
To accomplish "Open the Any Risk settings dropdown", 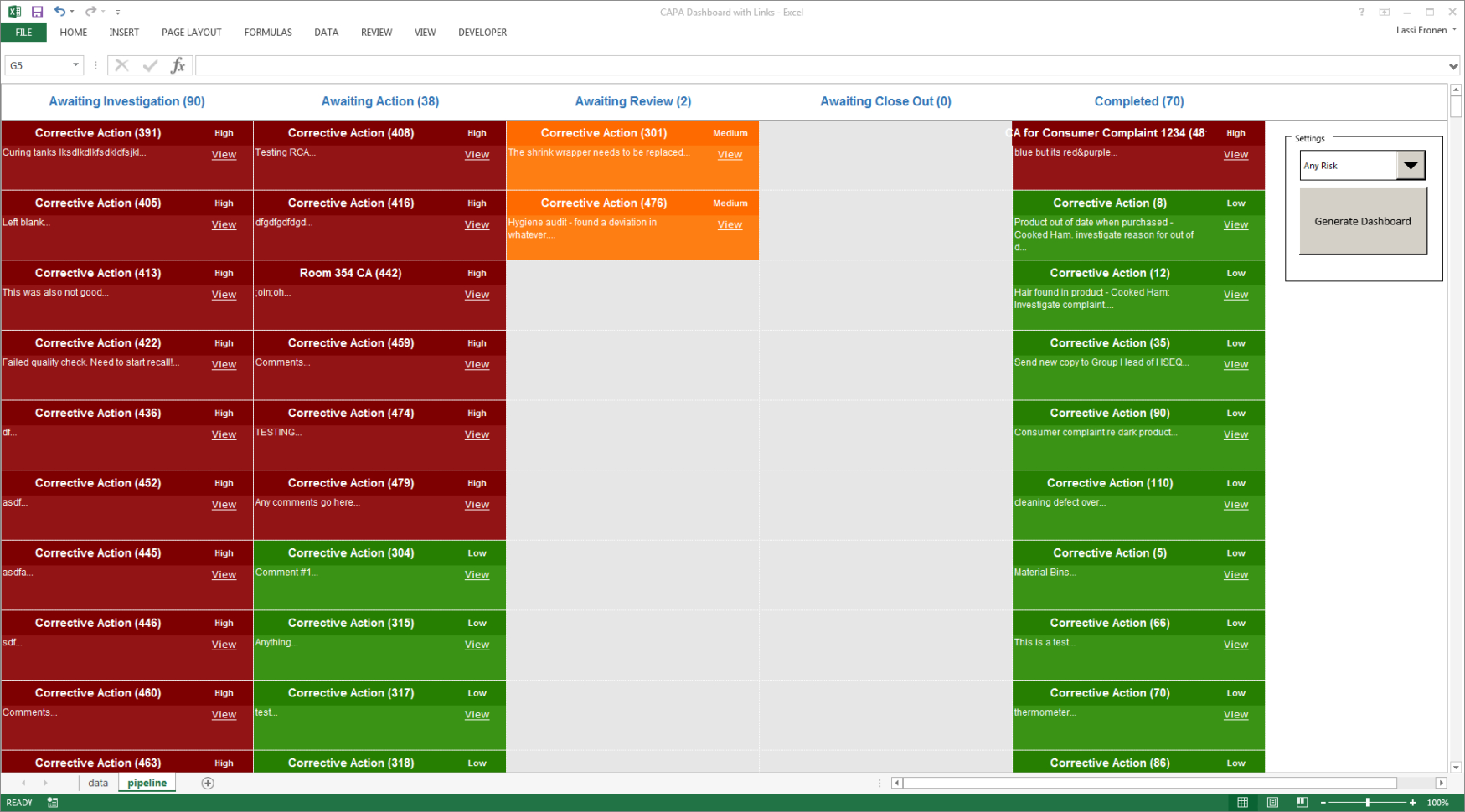I will point(1411,165).
